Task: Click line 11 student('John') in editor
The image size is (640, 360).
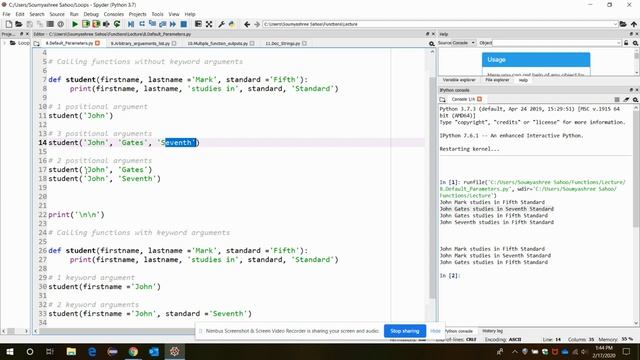Action: (x=80, y=116)
